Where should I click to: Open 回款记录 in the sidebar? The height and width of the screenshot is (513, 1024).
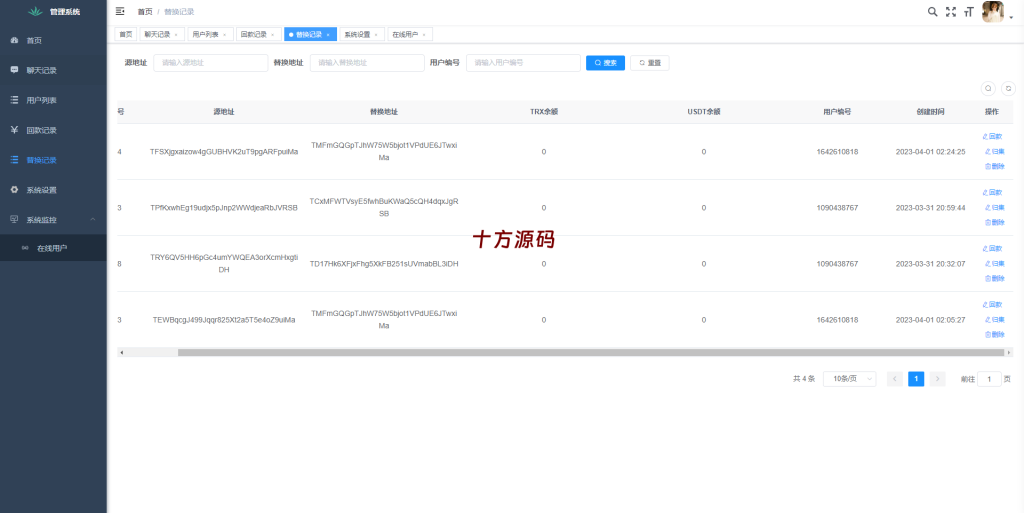tap(54, 131)
